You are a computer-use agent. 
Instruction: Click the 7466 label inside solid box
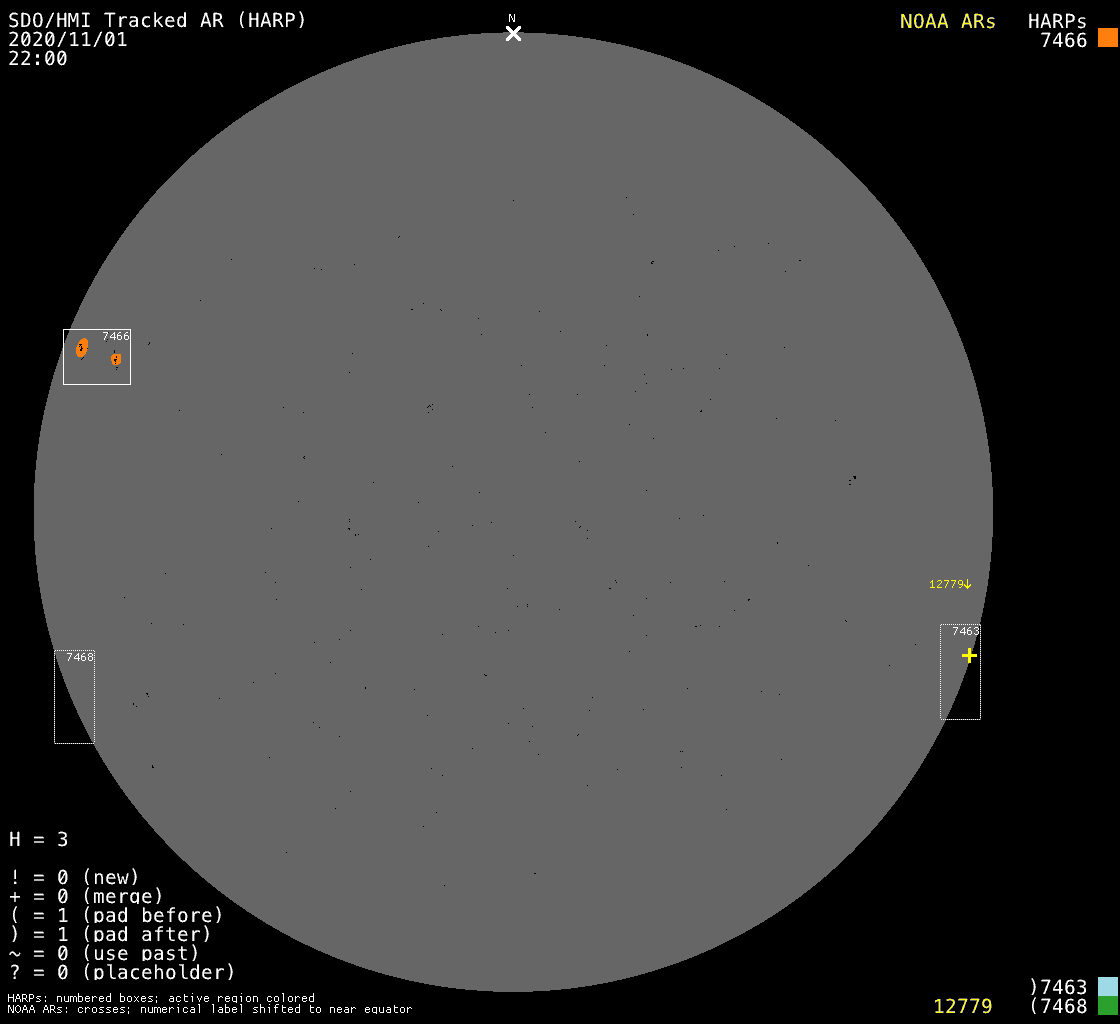[115, 337]
